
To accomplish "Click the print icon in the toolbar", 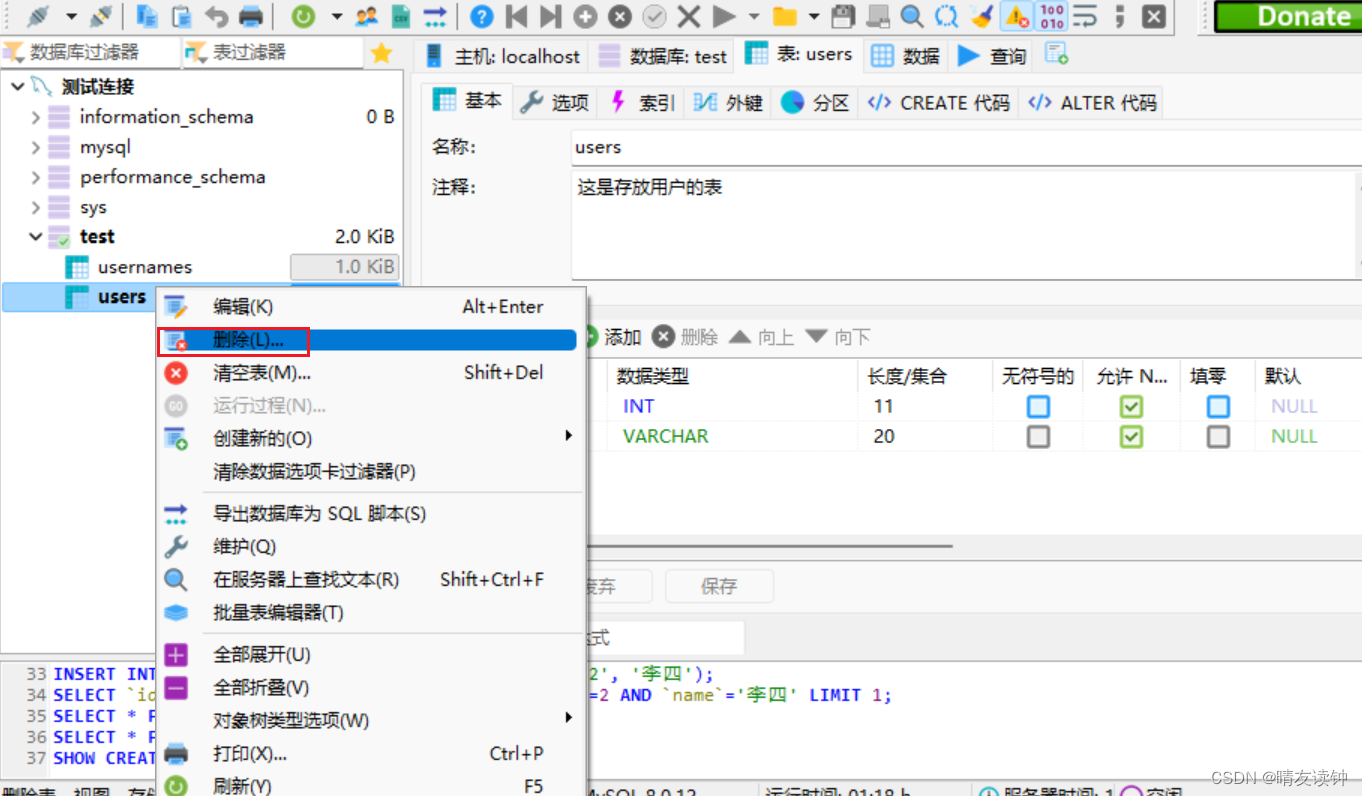I will (251, 16).
